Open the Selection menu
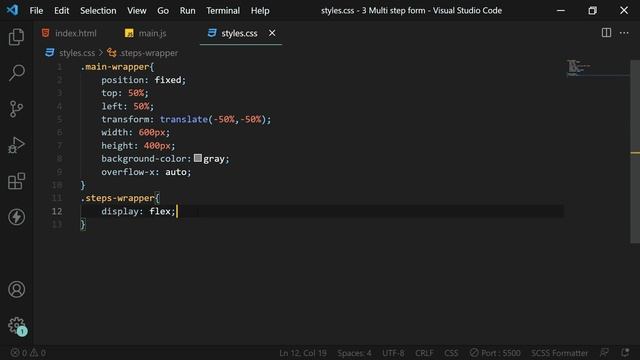Viewport: 640px width, 360px height. point(98,11)
